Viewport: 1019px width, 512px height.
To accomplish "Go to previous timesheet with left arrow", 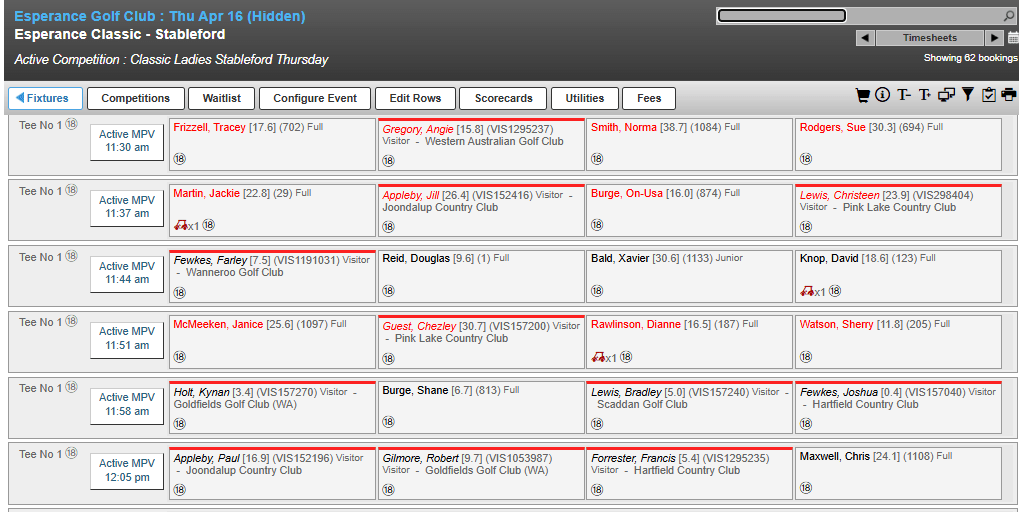I will [866, 38].
